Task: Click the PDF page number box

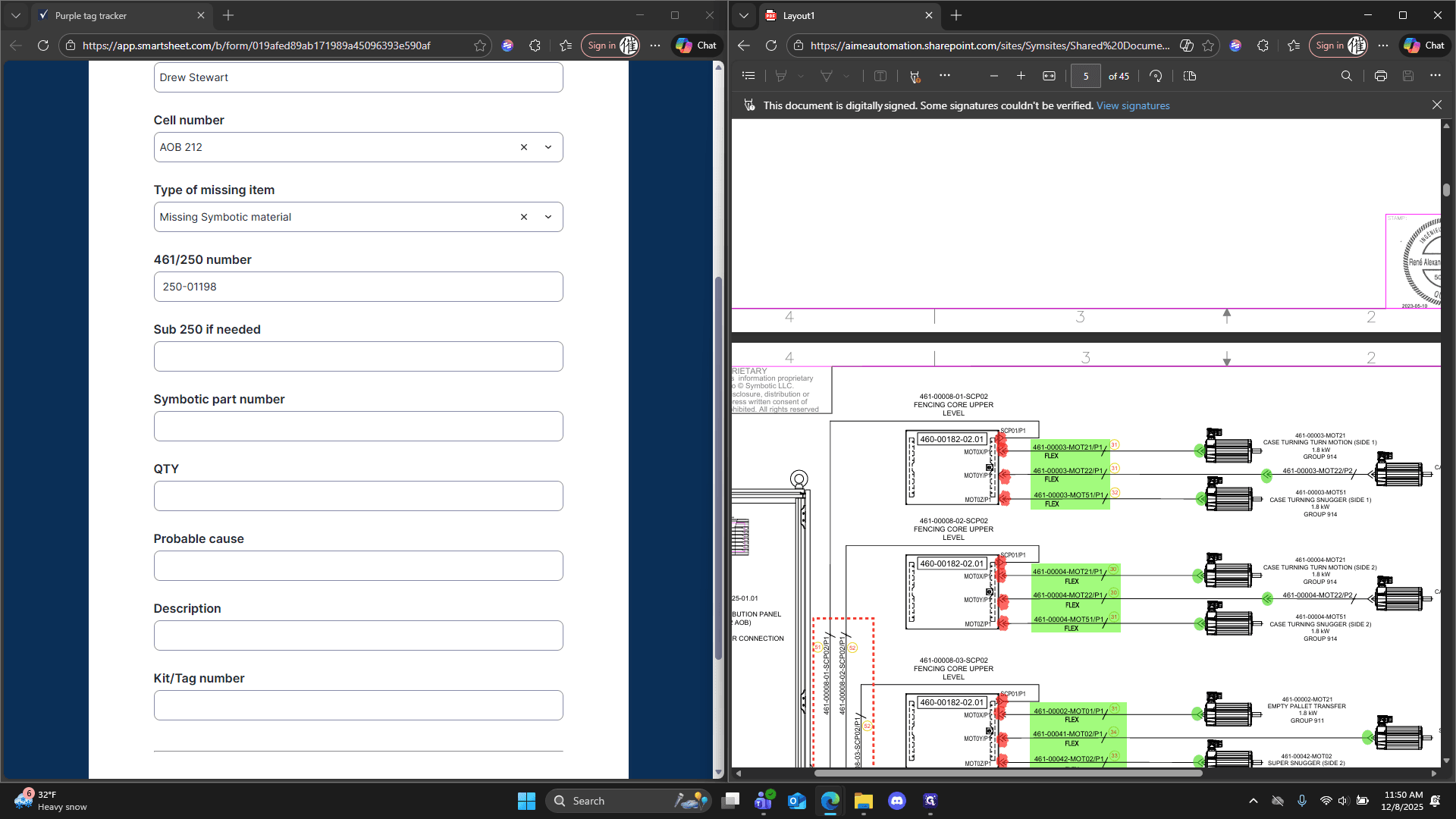Action: [1086, 76]
